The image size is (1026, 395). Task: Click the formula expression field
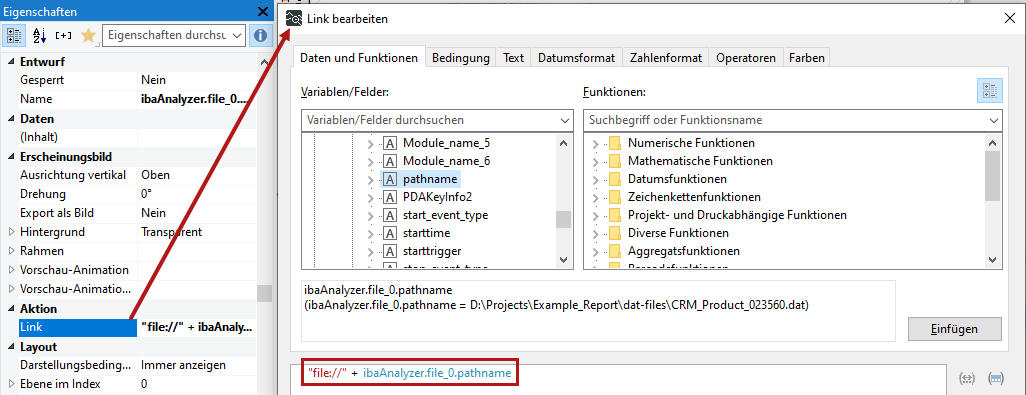[618, 379]
